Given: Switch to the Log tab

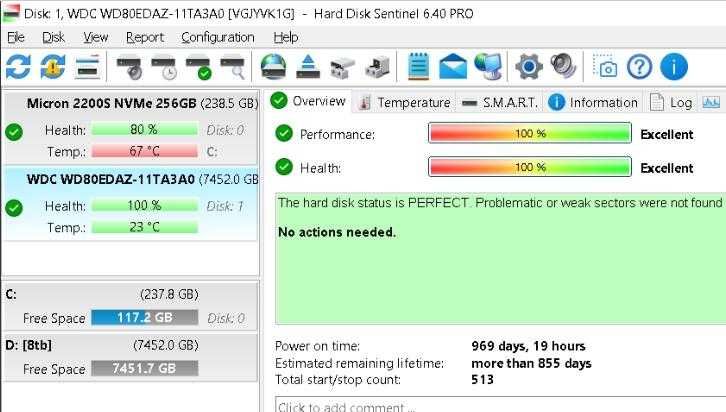Looking at the screenshot, I should coord(671,102).
